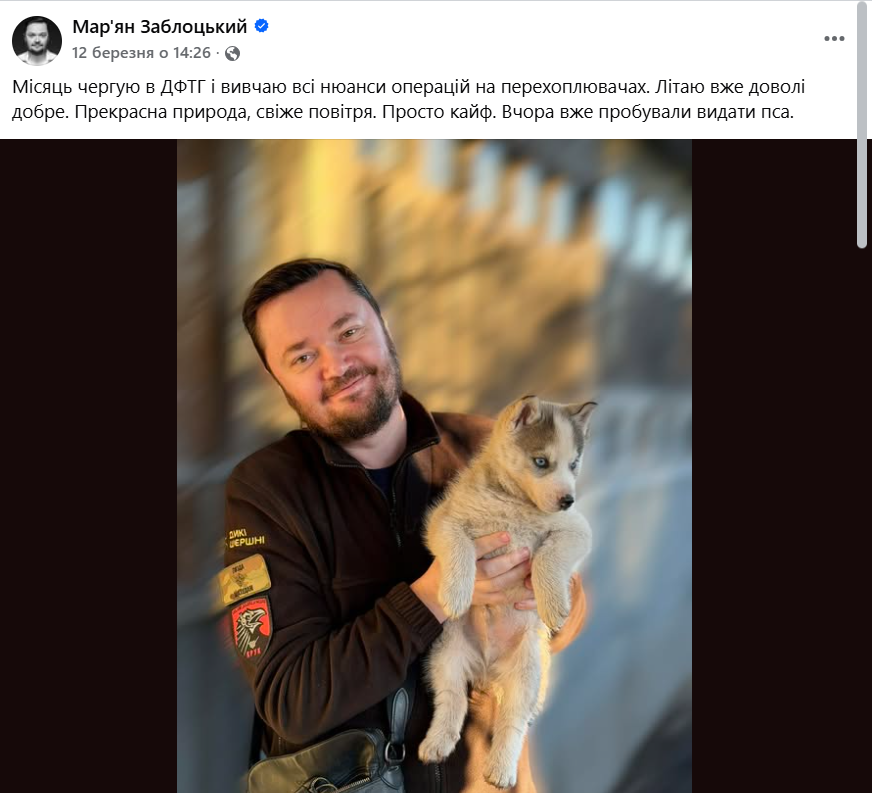Click the post text starting "Місяць чергую"
The height and width of the screenshot is (793, 872).
pos(409,100)
